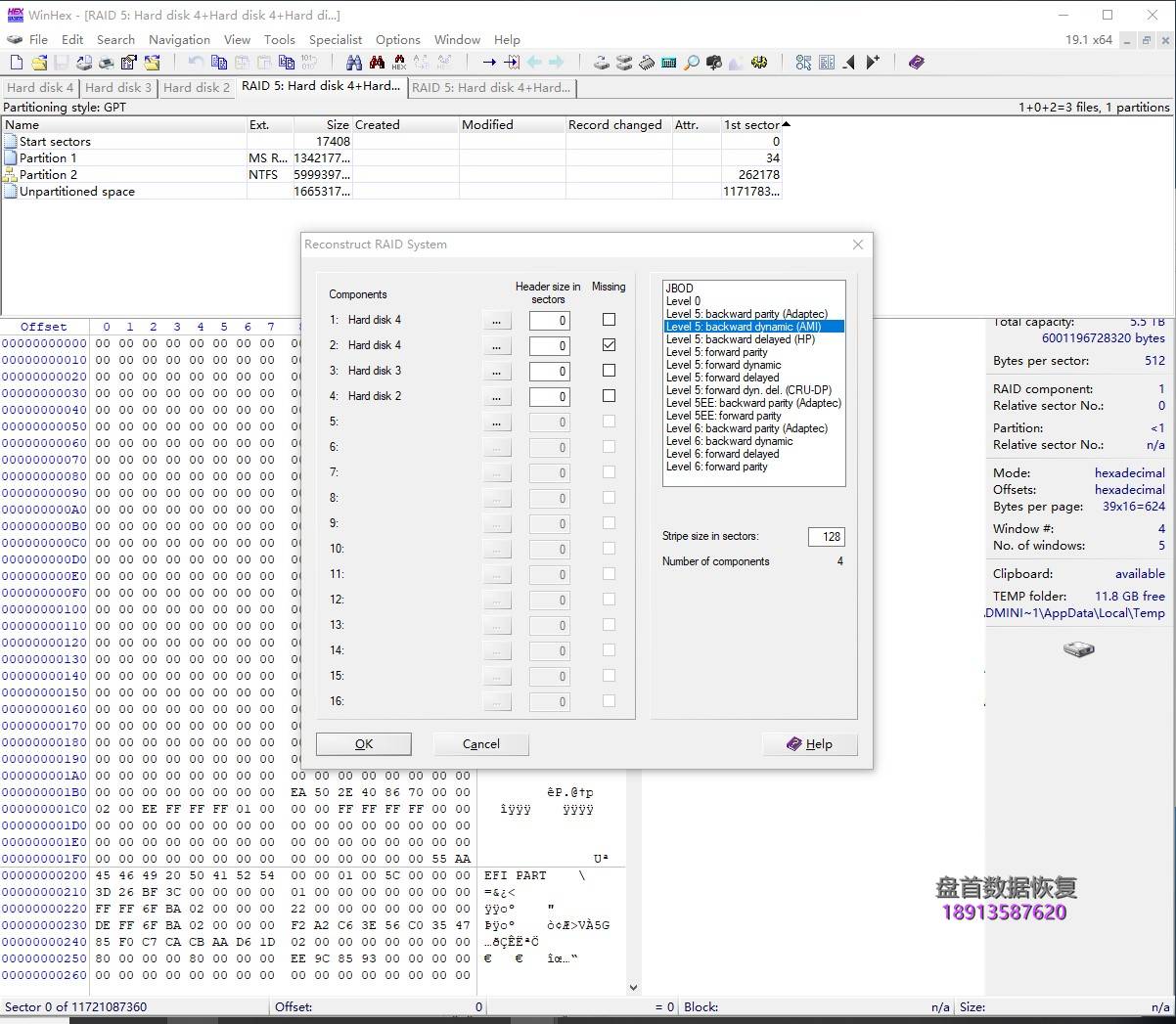
Task: Select JBOD in RAID level list
Action: tap(680, 289)
